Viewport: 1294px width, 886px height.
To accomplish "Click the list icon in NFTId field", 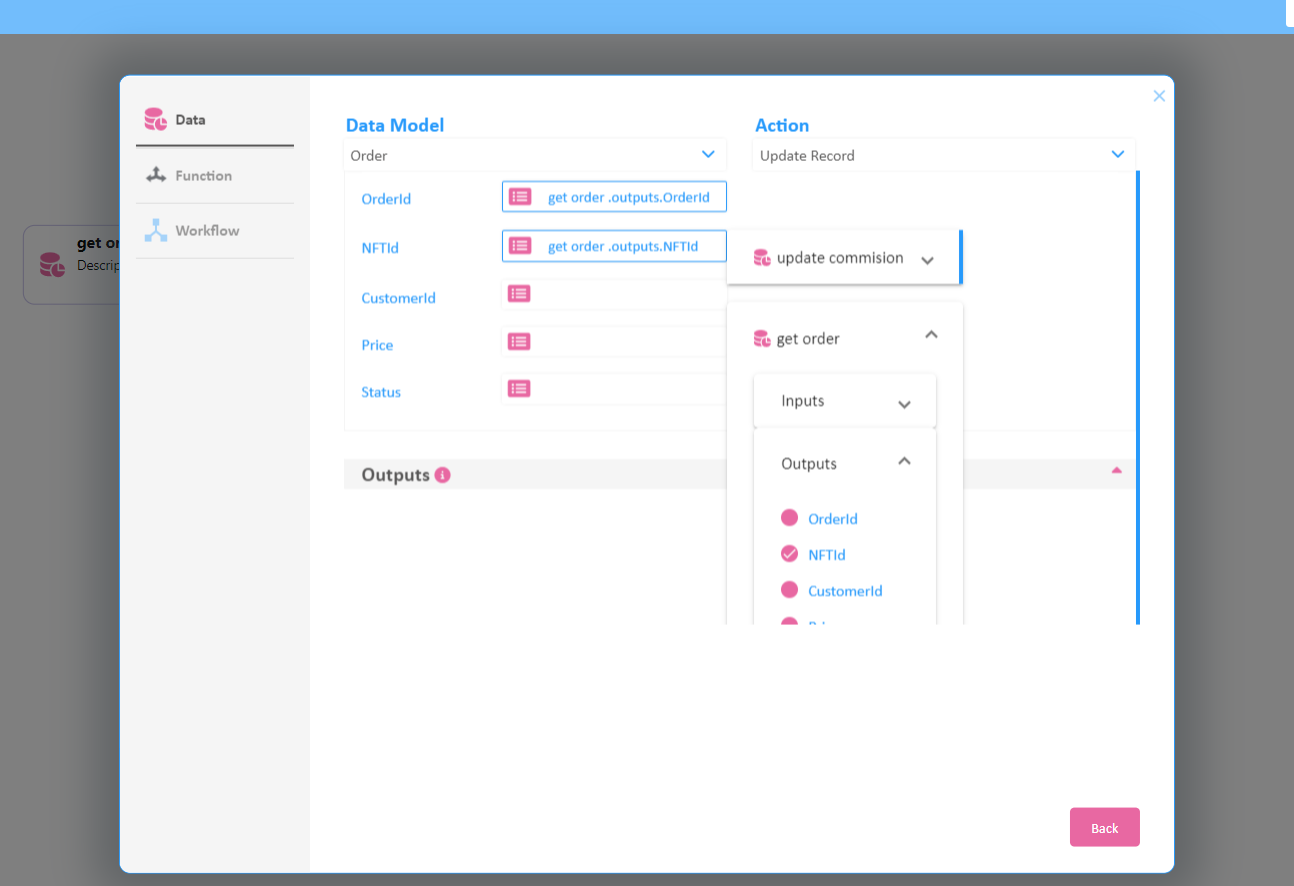I will pos(520,245).
